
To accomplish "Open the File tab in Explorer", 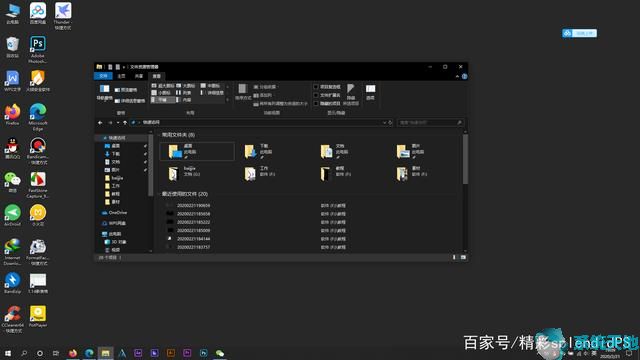I will pyautogui.click(x=103, y=76).
